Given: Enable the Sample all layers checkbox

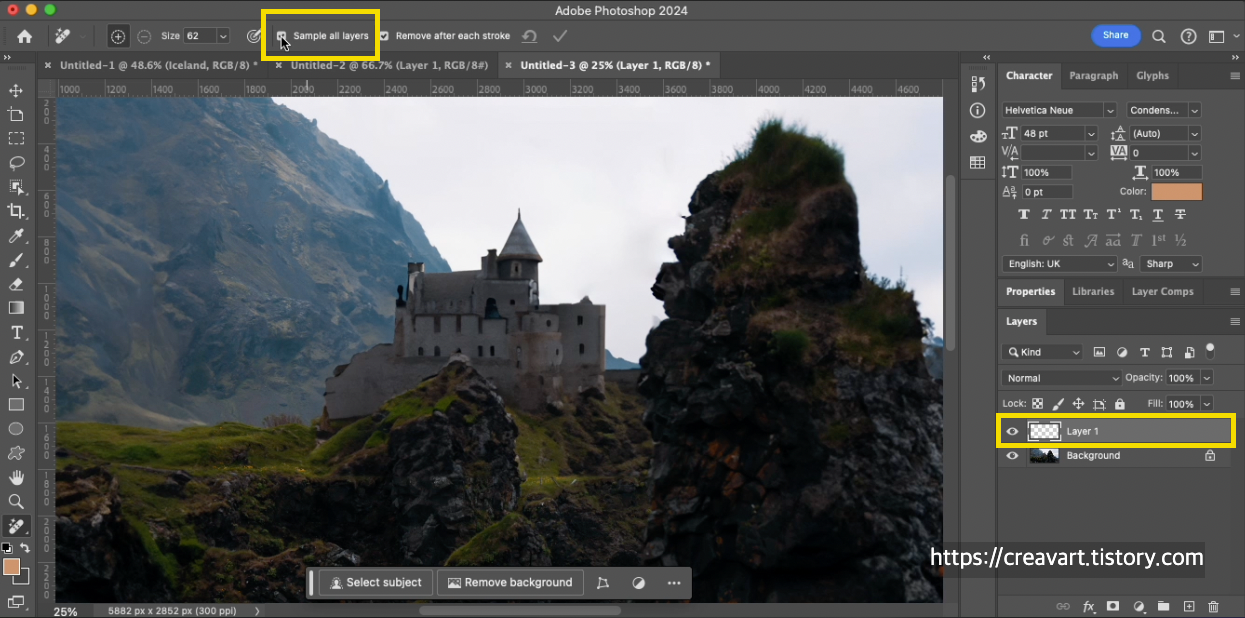Looking at the screenshot, I should pyautogui.click(x=282, y=36).
